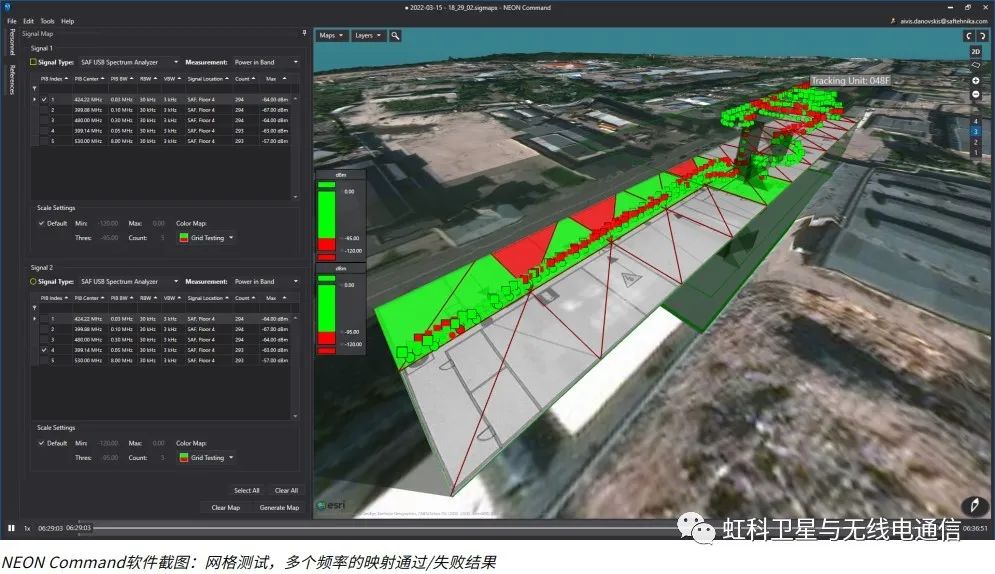
Task: Switch the map to 2D view
Action: click(975, 51)
